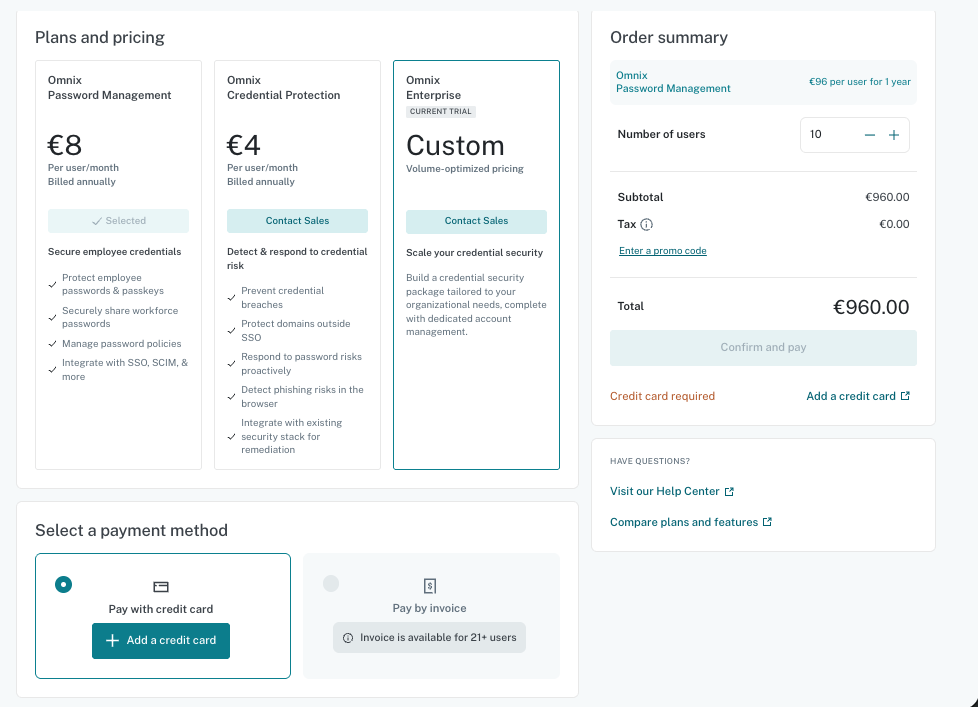This screenshot has width=978, height=707.
Task: Click Select a payment method heading
Action: tap(132, 531)
